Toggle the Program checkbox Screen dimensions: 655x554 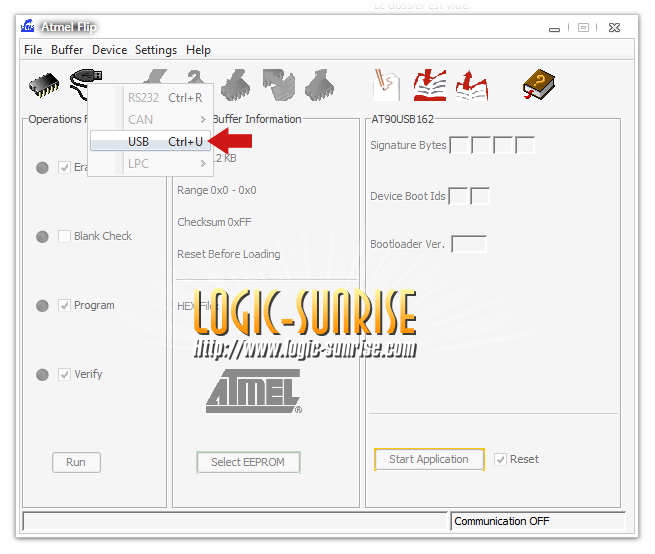(64, 305)
